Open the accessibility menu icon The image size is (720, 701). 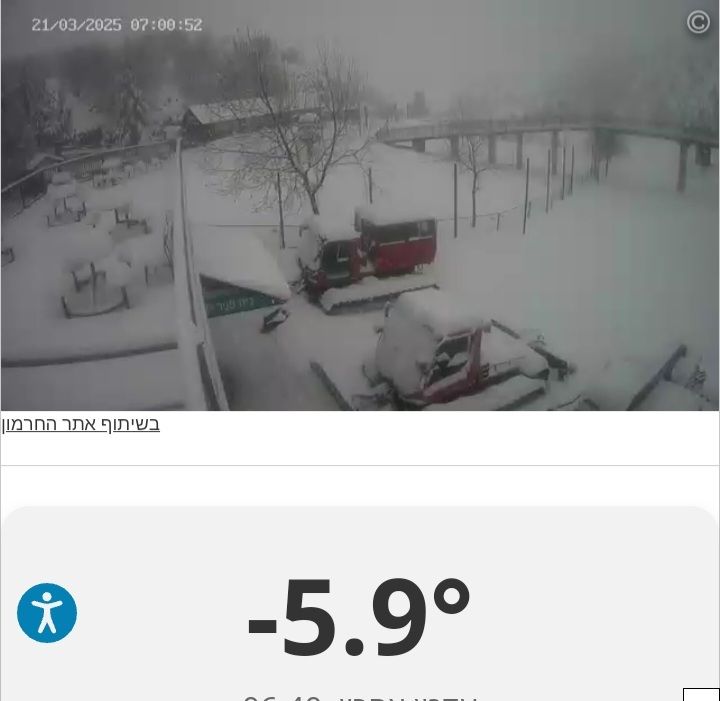point(47,613)
